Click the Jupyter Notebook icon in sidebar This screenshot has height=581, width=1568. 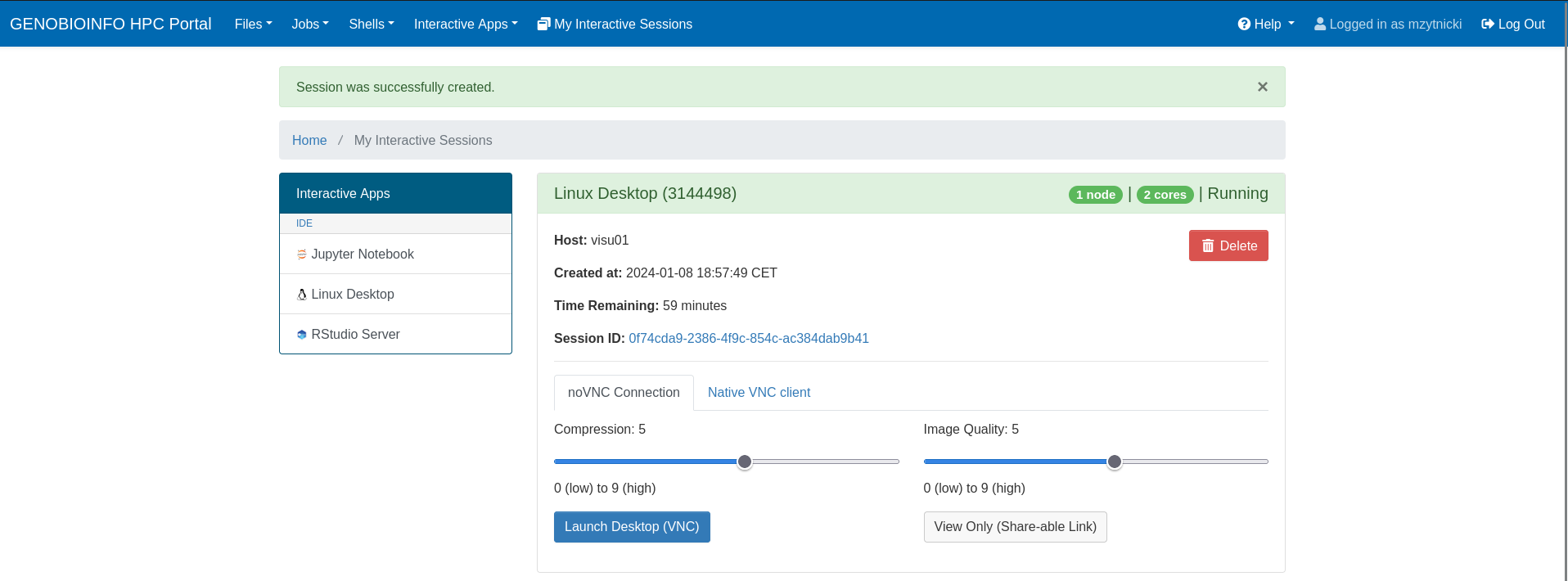pos(302,254)
